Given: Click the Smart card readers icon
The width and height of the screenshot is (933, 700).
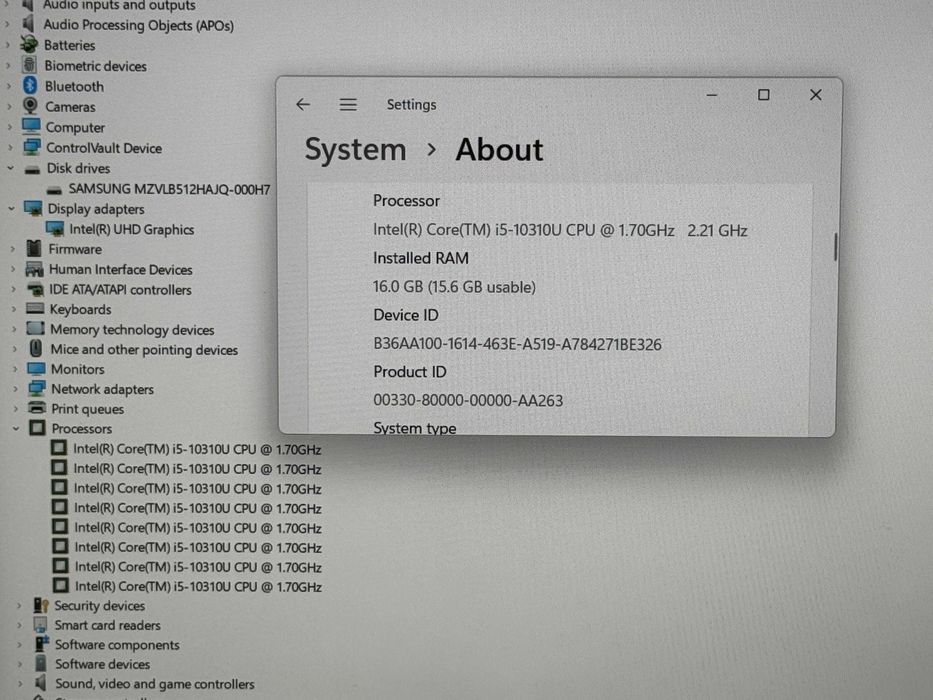Looking at the screenshot, I should click(40, 624).
